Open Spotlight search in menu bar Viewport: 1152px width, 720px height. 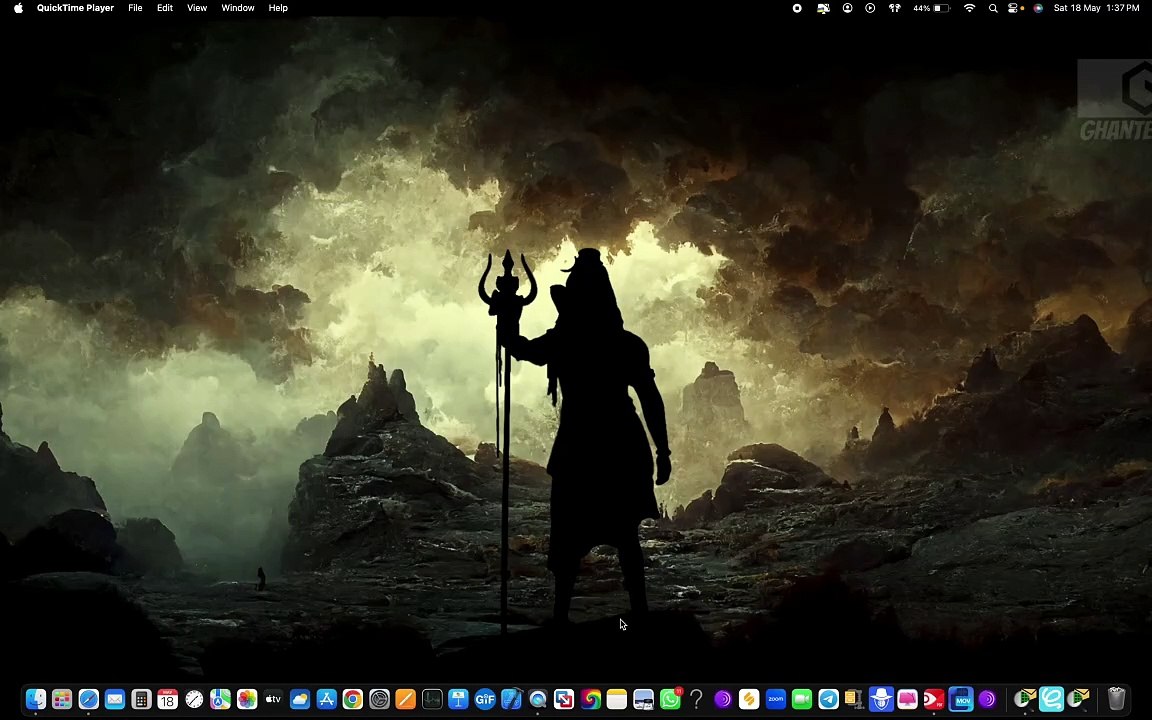(993, 8)
